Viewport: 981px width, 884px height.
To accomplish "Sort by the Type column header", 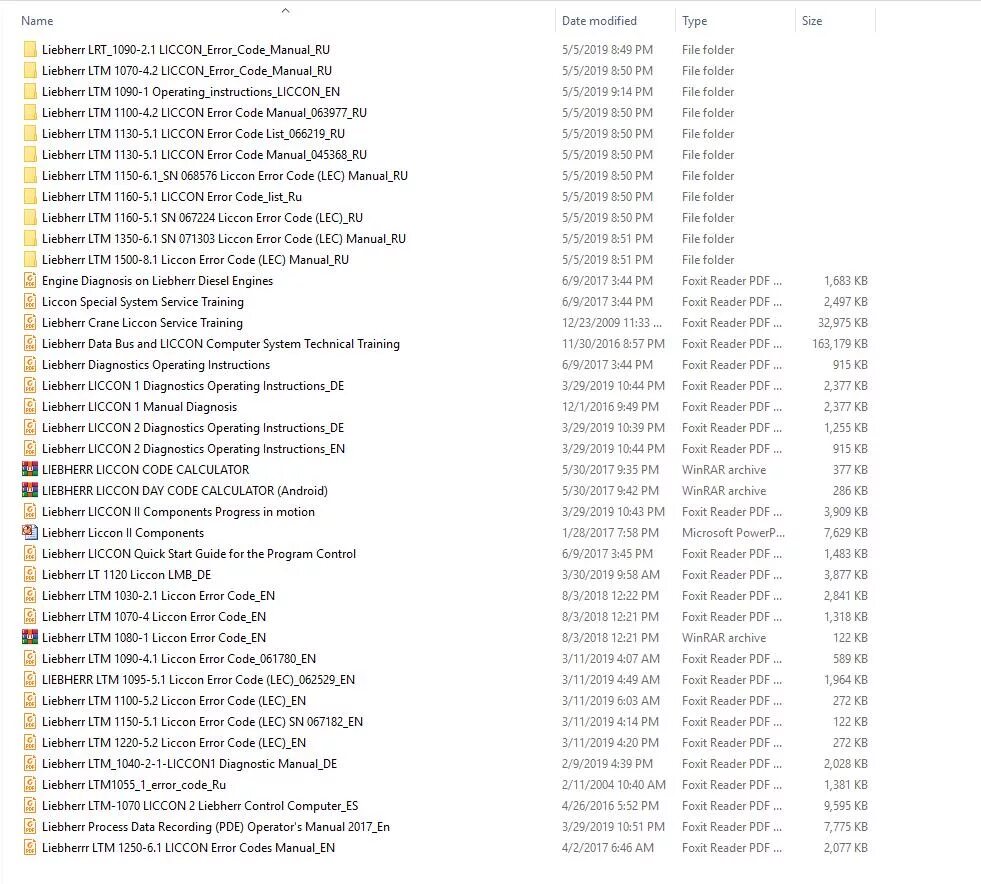I will (694, 21).
